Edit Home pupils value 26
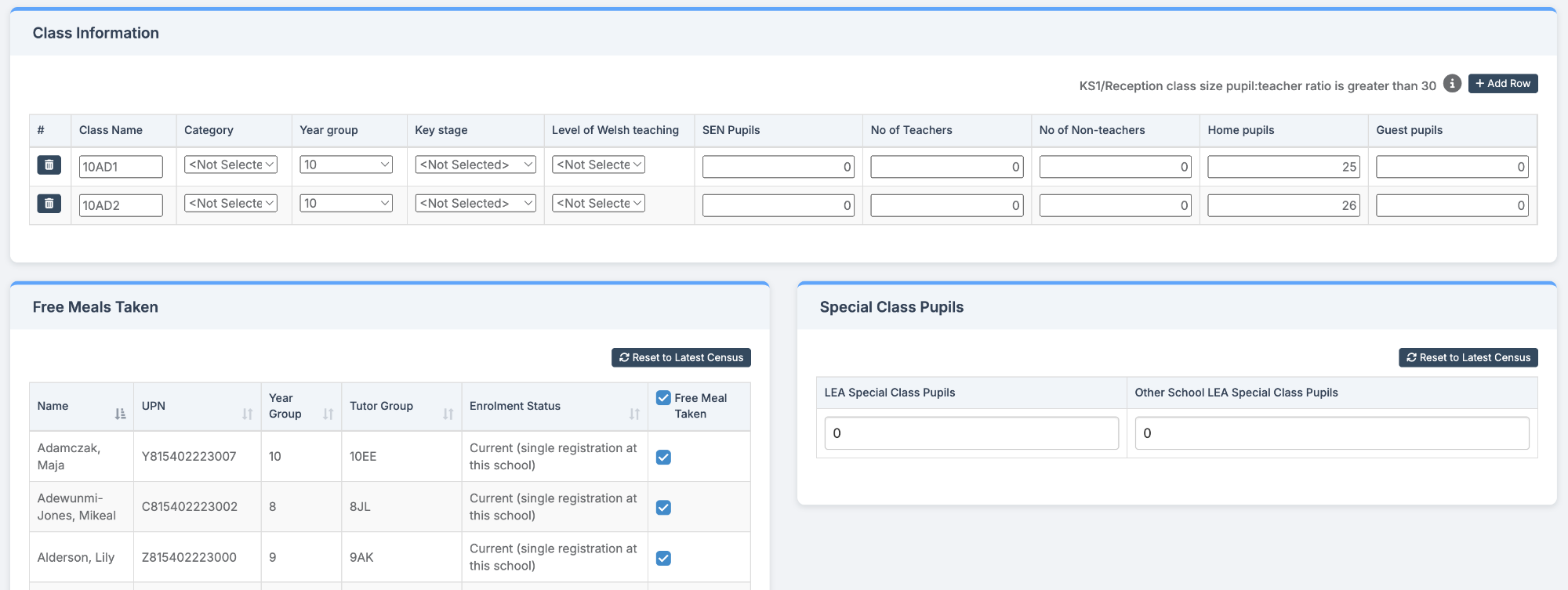 (1284, 205)
